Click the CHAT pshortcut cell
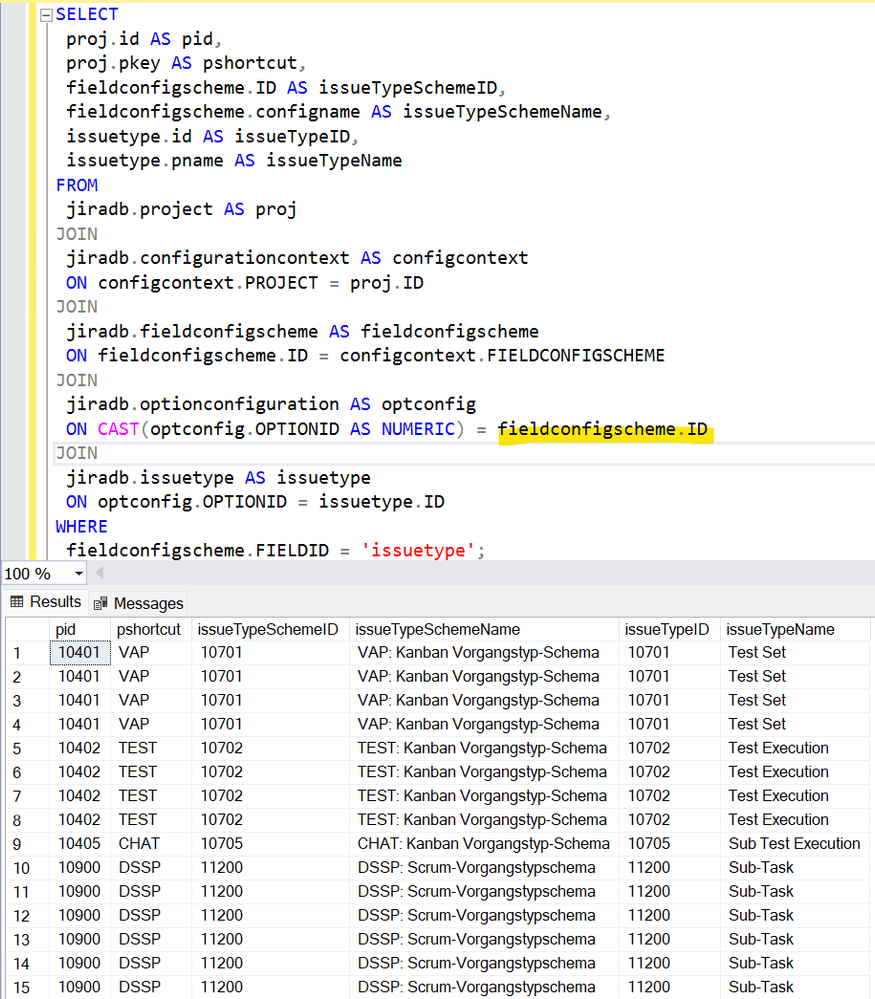Image resolution: width=875 pixels, height=999 pixels. coord(151,844)
